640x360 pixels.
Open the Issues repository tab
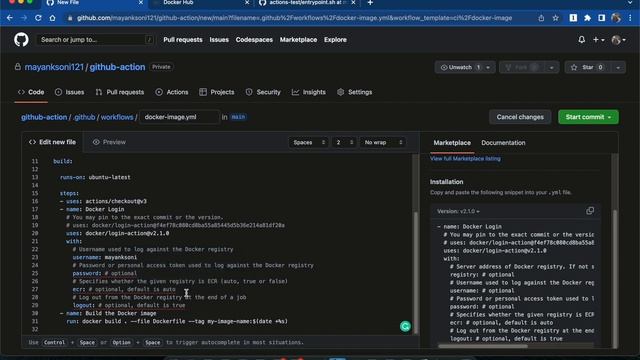pyautogui.click(x=69, y=92)
